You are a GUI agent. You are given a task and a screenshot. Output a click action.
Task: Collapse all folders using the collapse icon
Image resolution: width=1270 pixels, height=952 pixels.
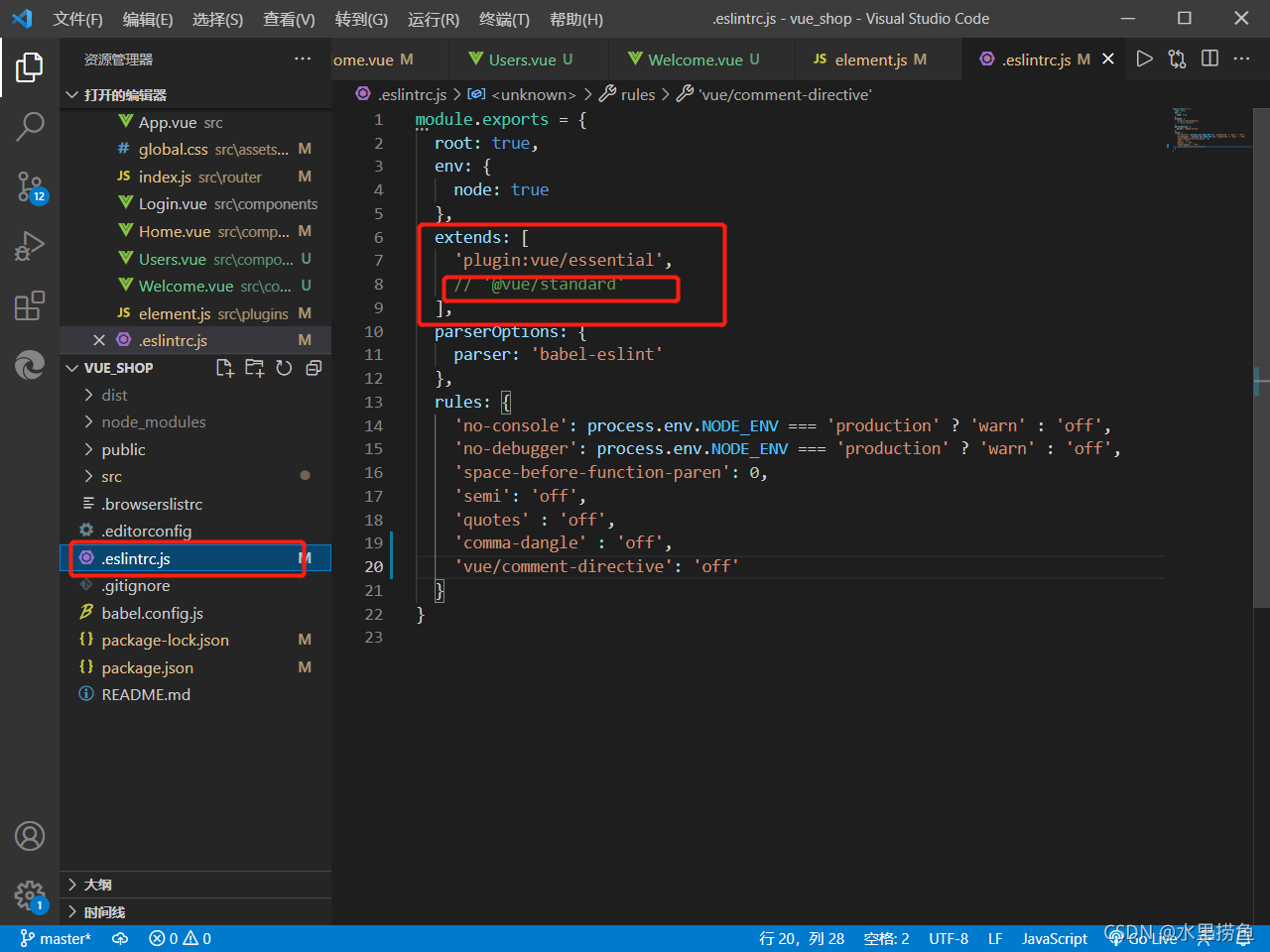point(314,367)
